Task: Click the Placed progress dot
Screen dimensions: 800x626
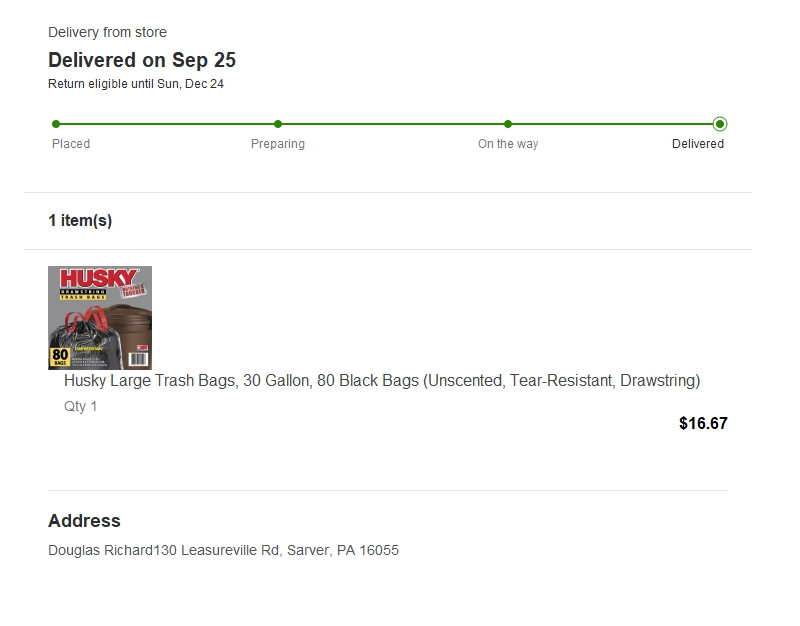Action: [56, 124]
